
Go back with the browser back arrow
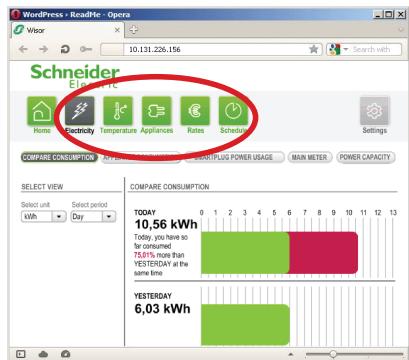[x=23, y=49]
